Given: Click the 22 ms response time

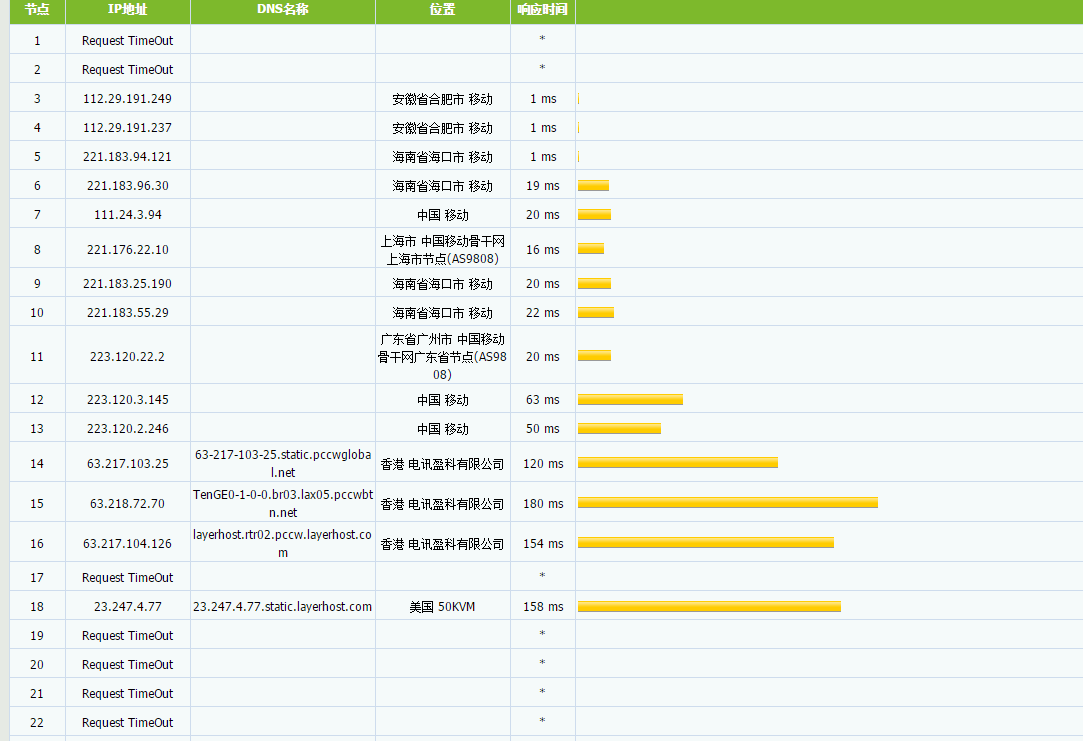Looking at the screenshot, I should [x=543, y=313].
